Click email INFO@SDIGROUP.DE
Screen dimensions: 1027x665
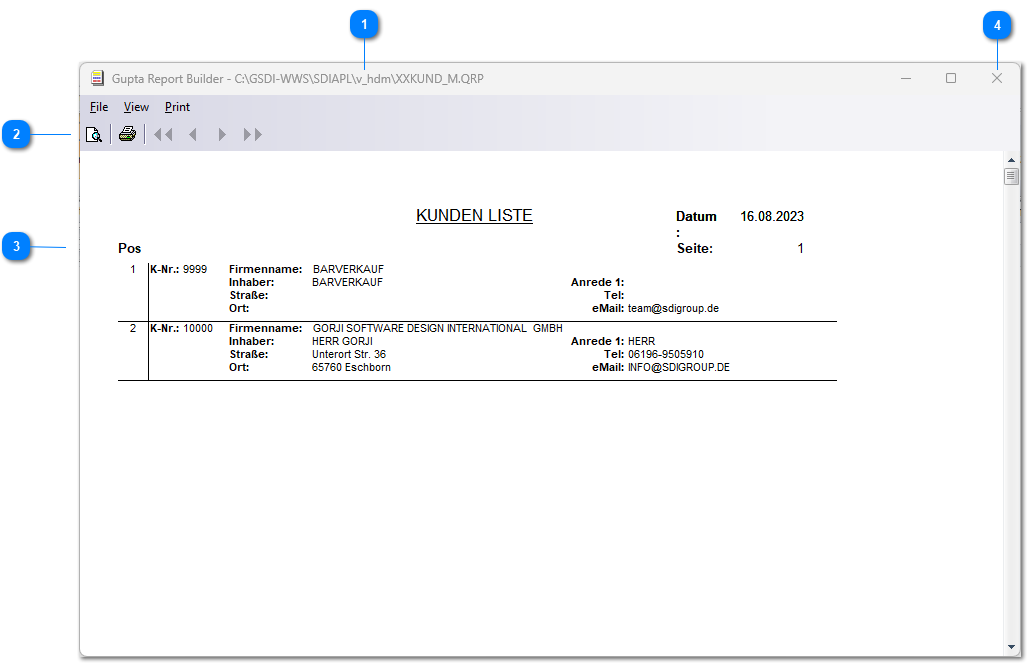tap(679, 368)
